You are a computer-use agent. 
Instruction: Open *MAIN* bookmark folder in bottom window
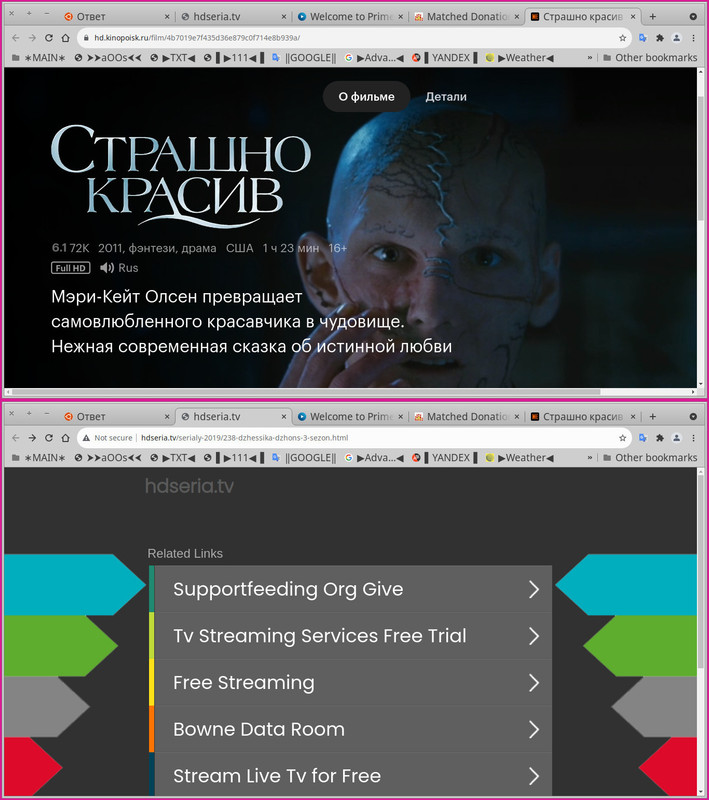(39, 458)
